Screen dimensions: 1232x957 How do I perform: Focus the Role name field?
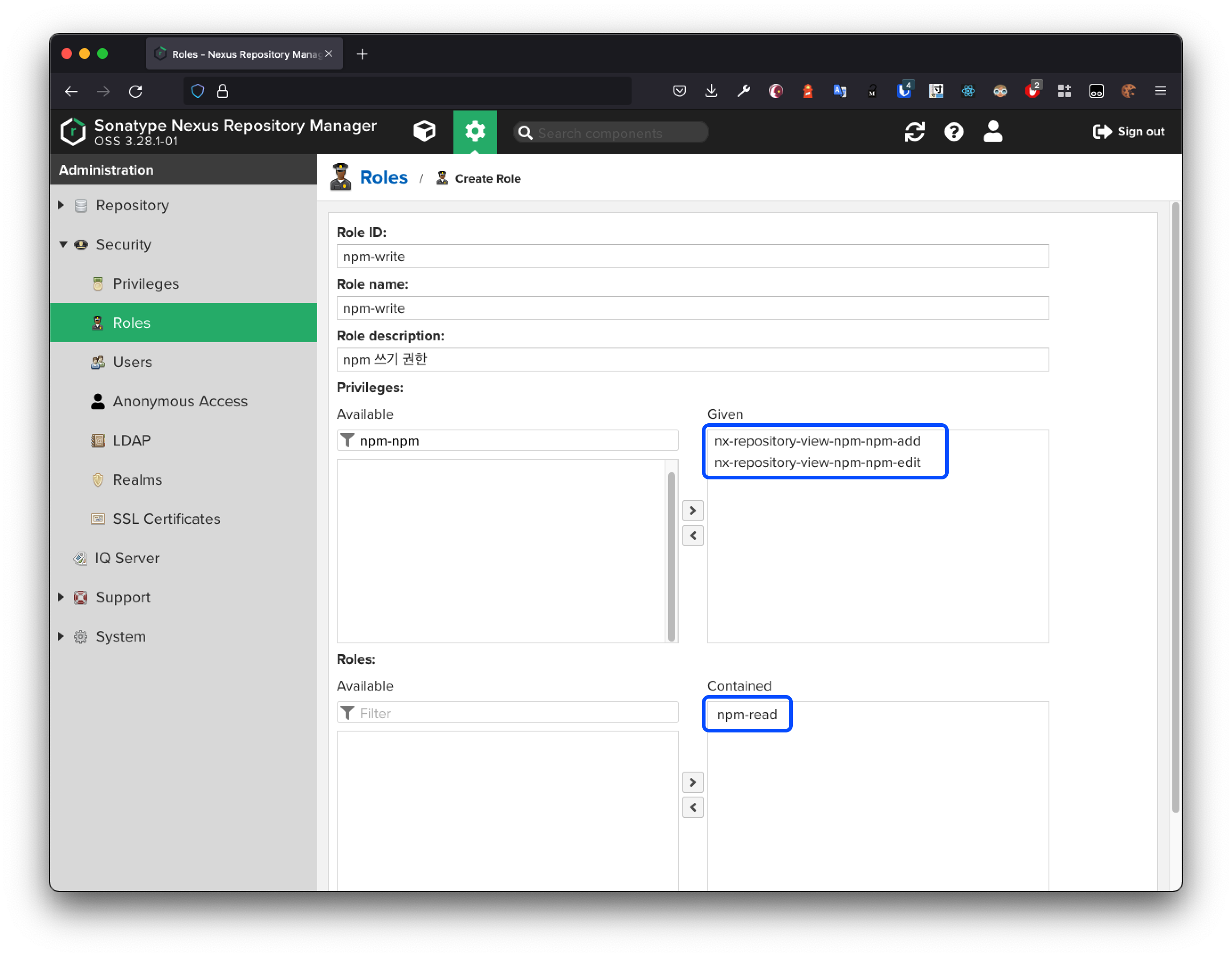point(693,308)
